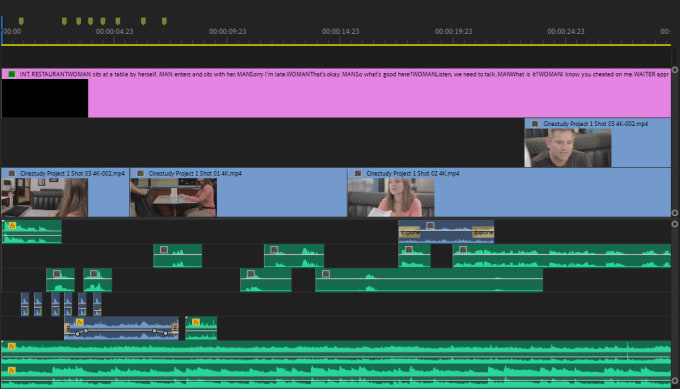This screenshot has width=680, height=389.
Task: Click fx badge on second audio row clip reaching sequence end
Action: (x=463, y=249)
